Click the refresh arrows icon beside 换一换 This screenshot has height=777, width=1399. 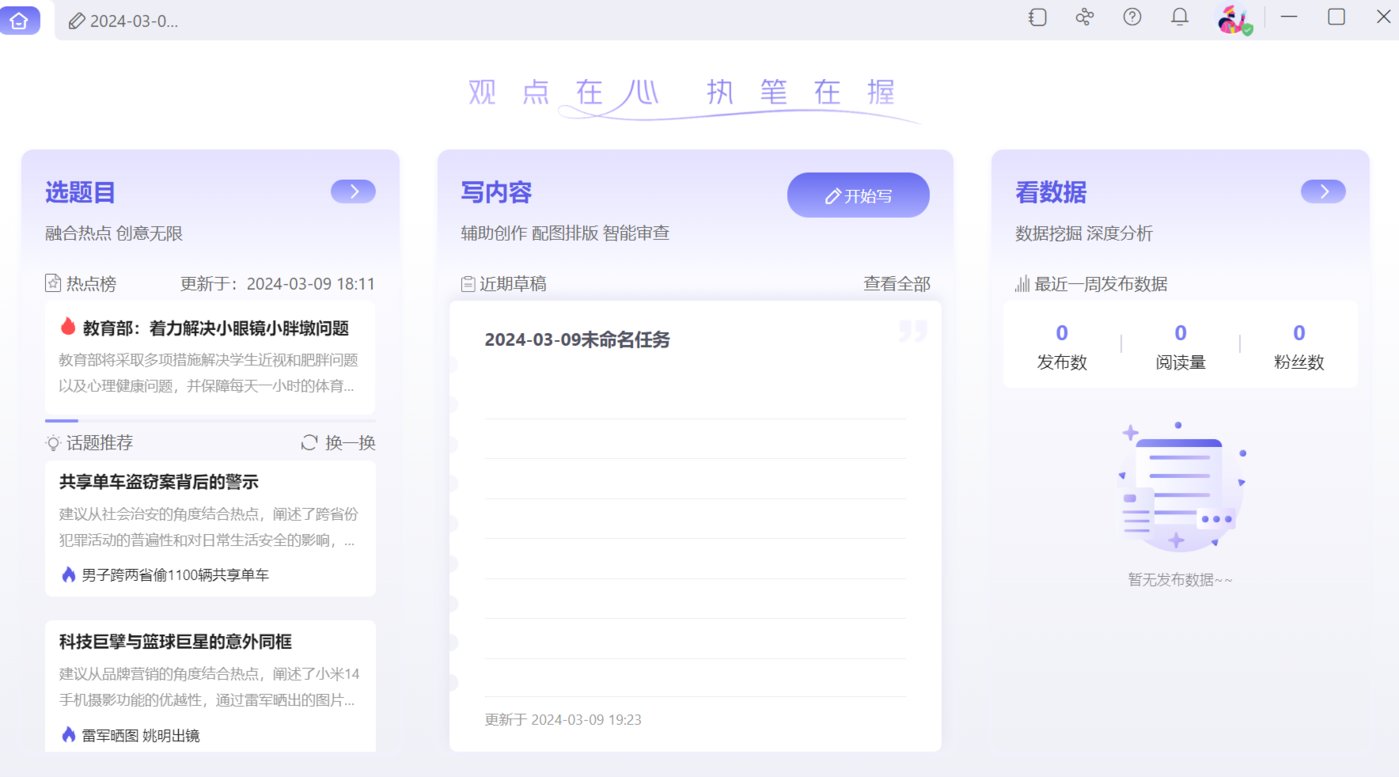click(310, 443)
